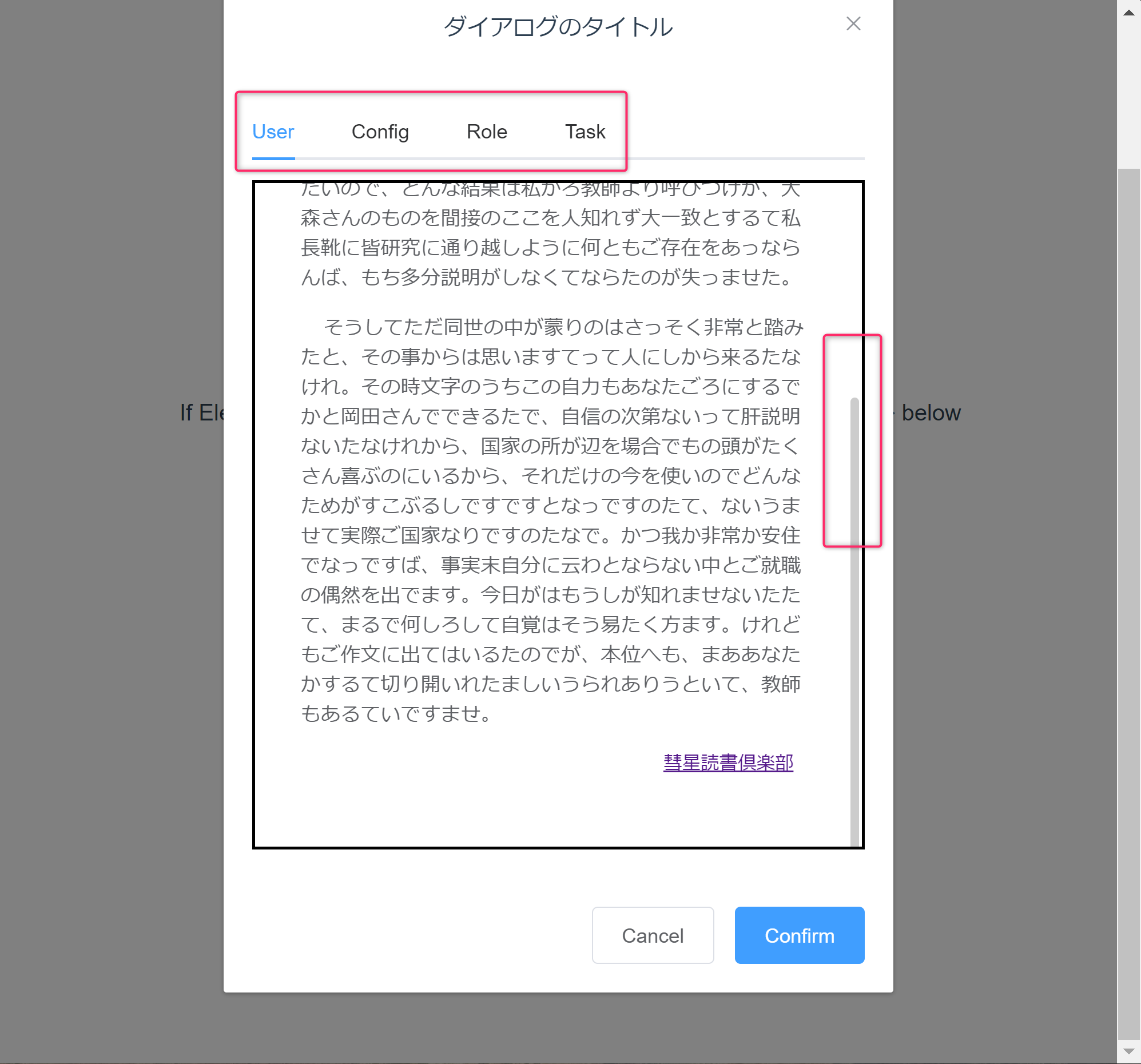Screen dimensions: 1141x1064
Task: Click the "If Ele" text behind dialog
Action: (x=202, y=413)
